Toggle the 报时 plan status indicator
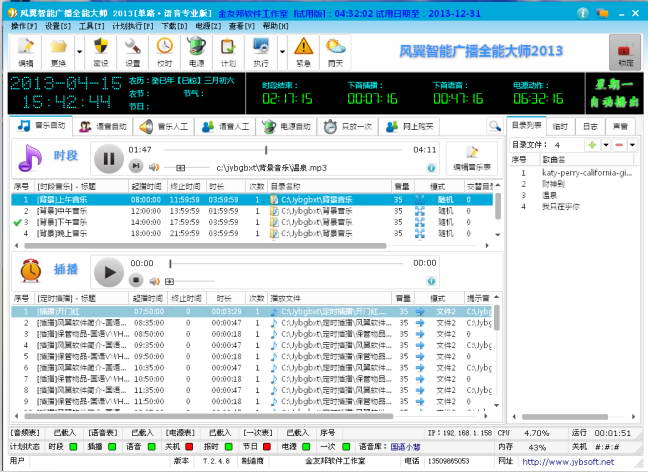Viewport: 648px width, 472px height. click(x=228, y=446)
